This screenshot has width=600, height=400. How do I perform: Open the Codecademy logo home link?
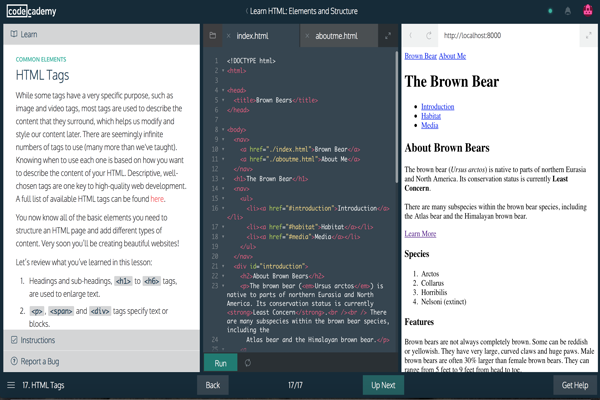coord(31,11)
